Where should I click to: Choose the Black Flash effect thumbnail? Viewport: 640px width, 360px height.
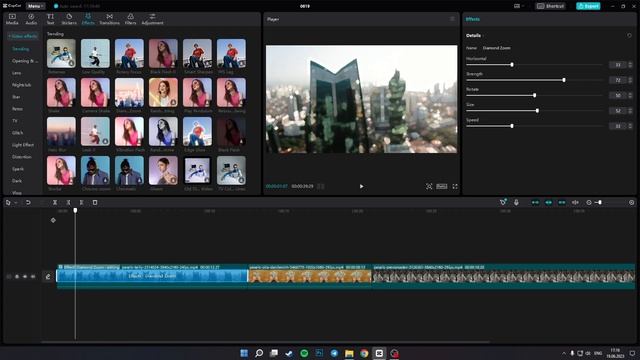[x=231, y=131]
